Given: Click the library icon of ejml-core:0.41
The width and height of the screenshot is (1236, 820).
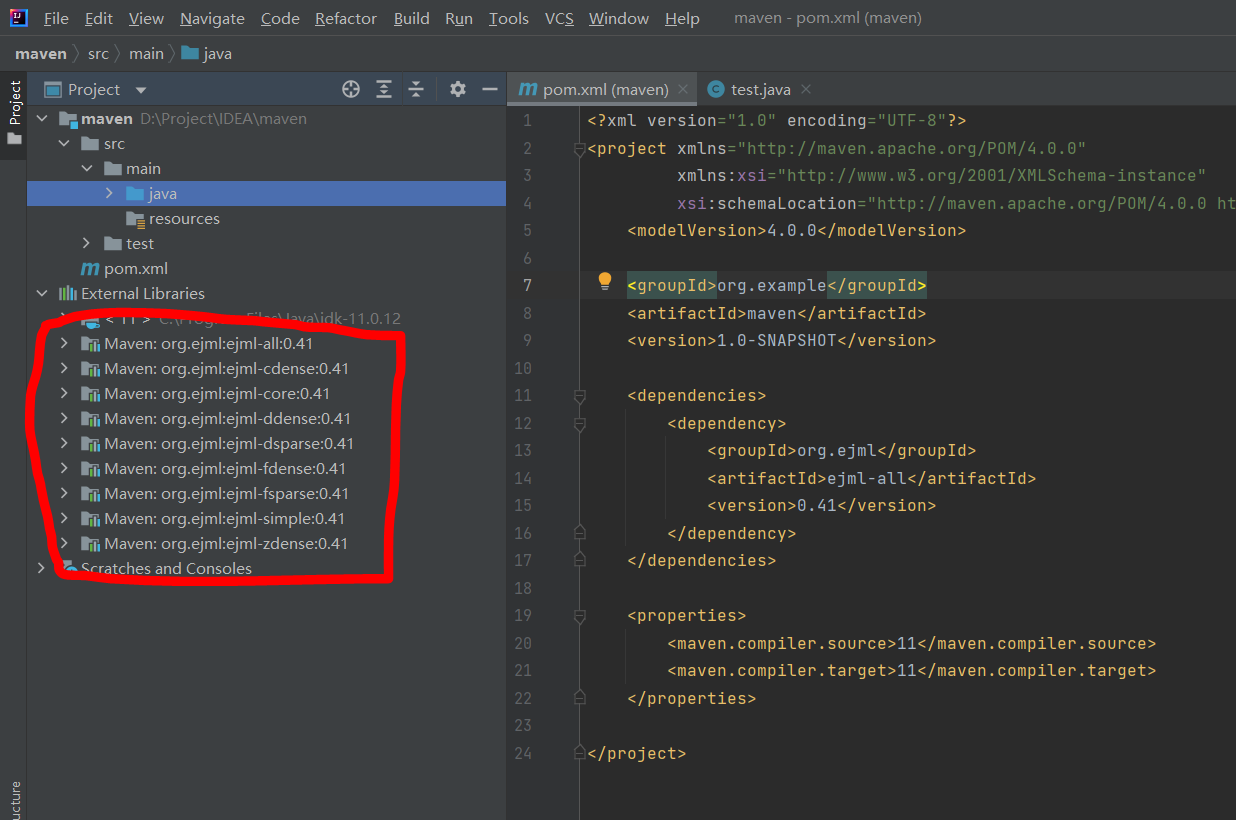Looking at the screenshot, I should point(90,393).
